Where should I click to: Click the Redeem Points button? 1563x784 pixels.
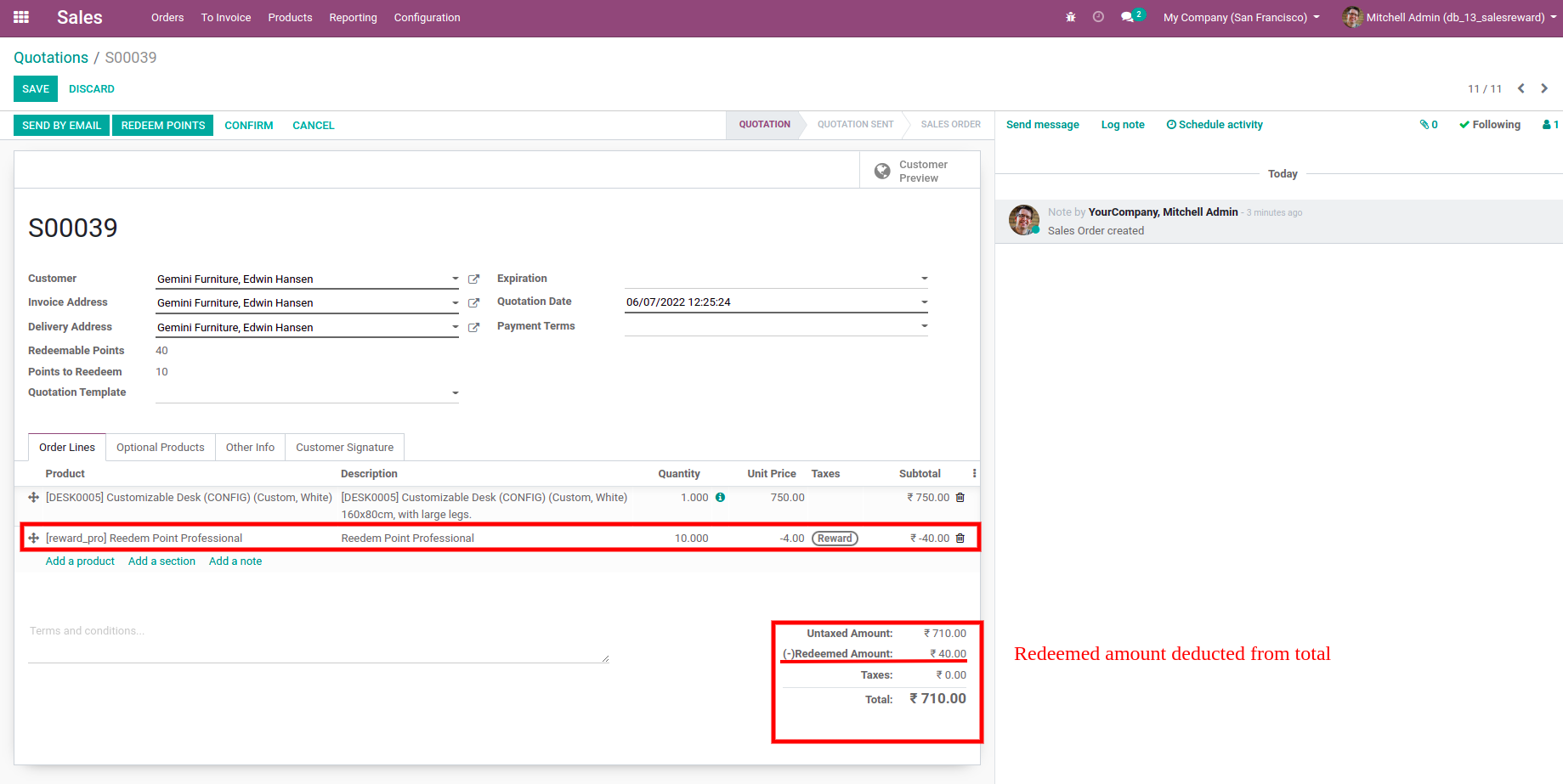162,126
